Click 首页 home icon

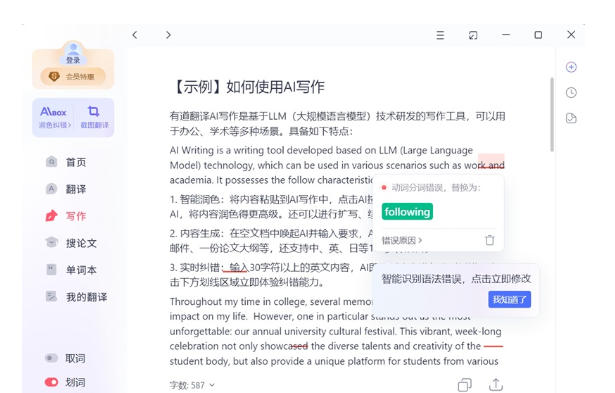coord(51,162)
